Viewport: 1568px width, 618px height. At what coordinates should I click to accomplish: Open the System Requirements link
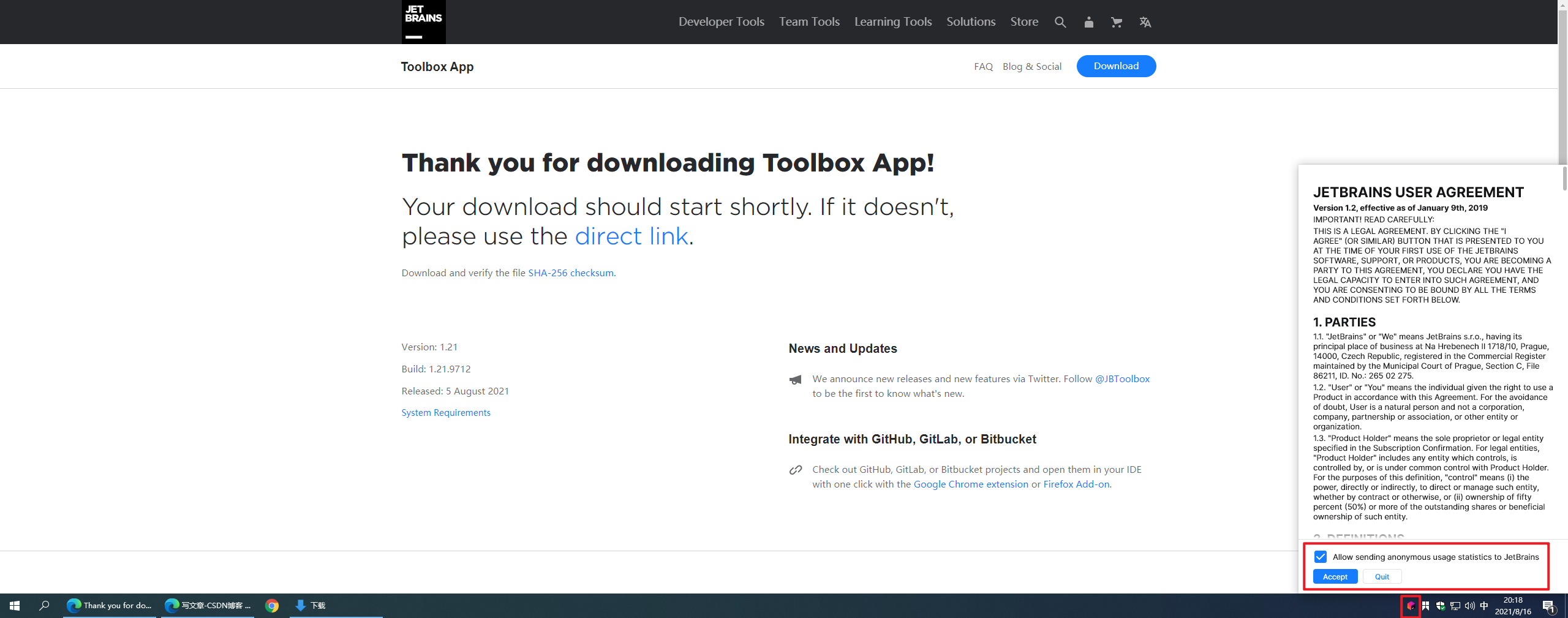(x=446, y=413)
